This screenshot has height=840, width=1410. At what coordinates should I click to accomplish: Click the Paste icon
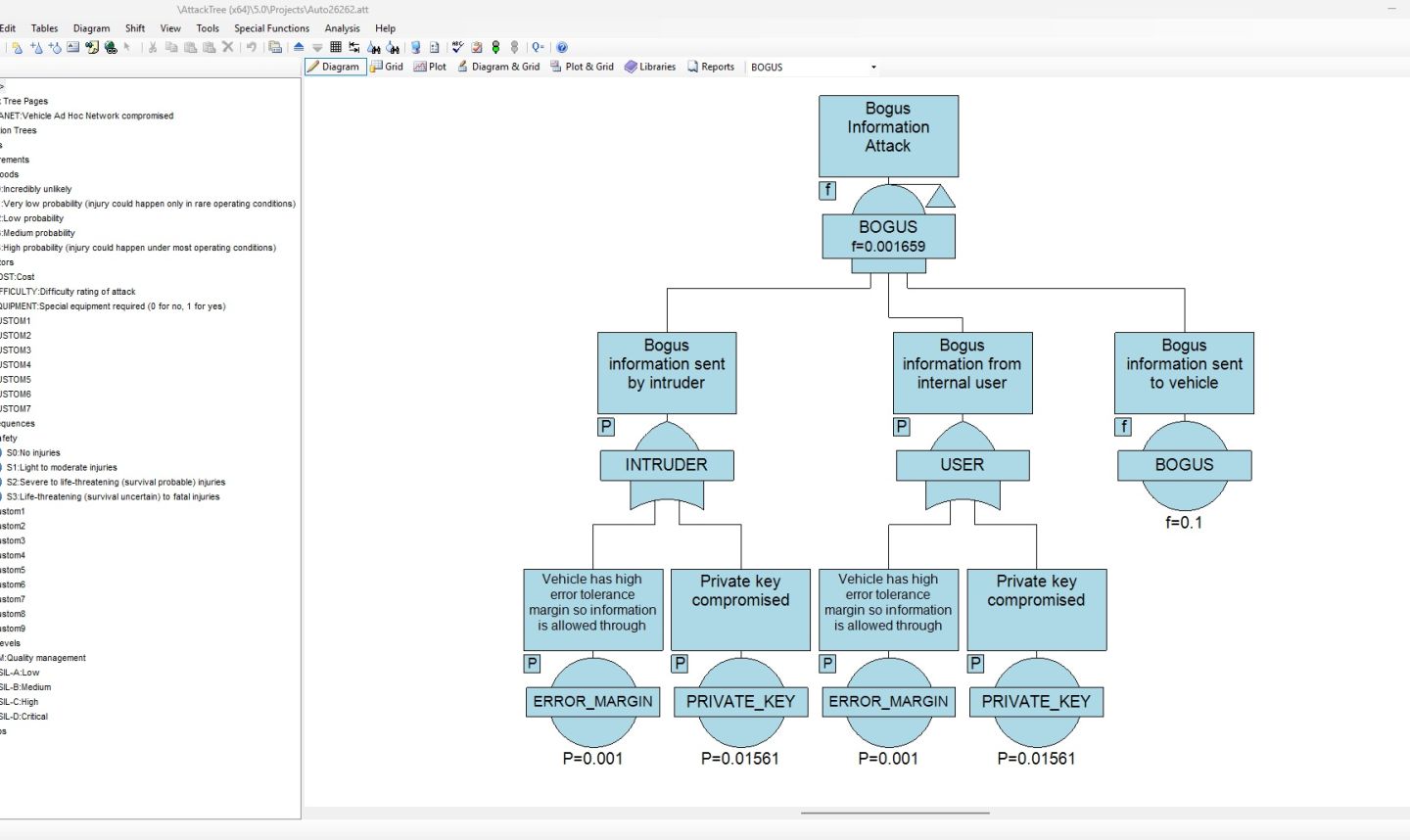191,47
